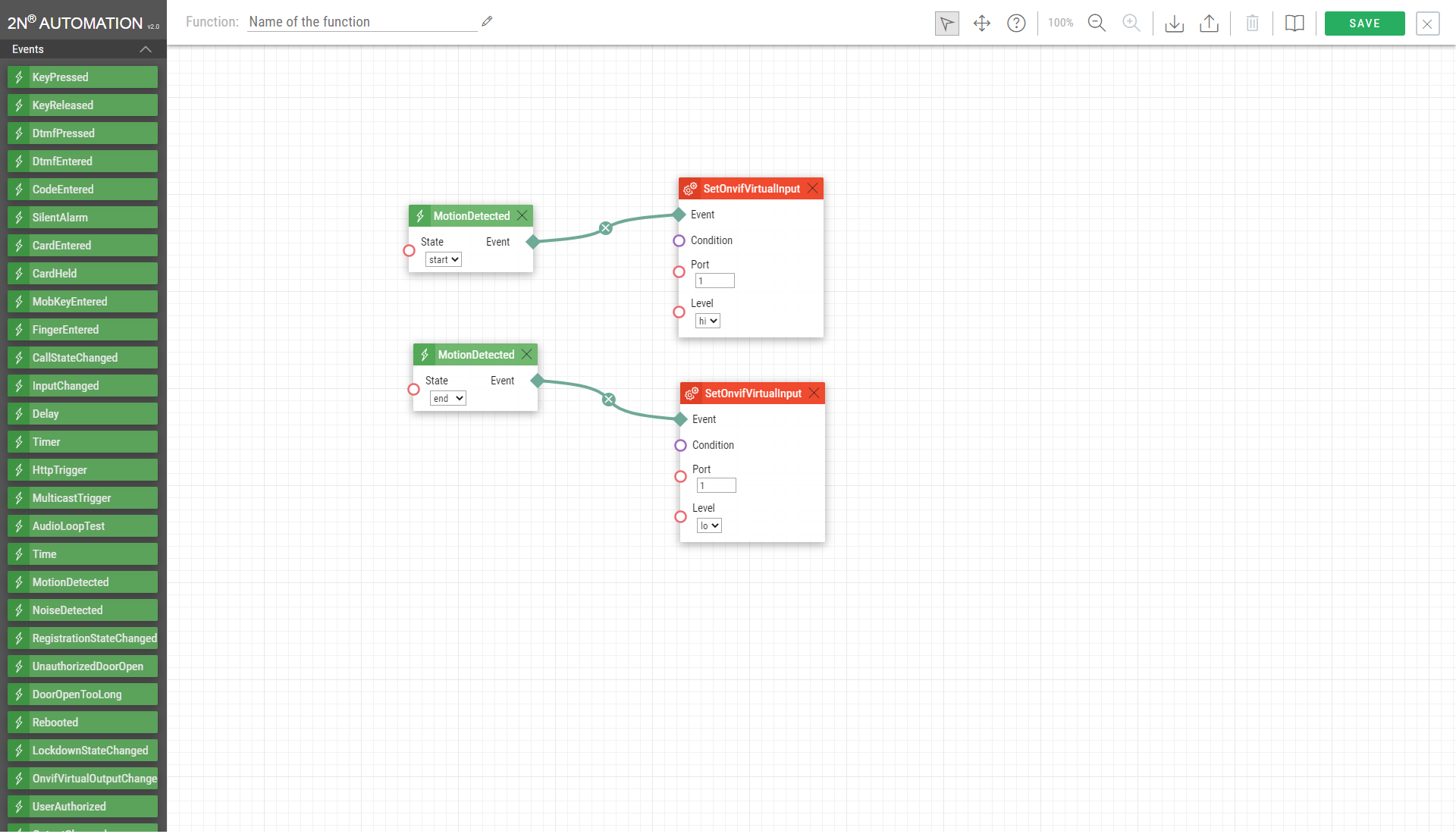Open the manual book icon
1456x834 pixels.
1294,24
